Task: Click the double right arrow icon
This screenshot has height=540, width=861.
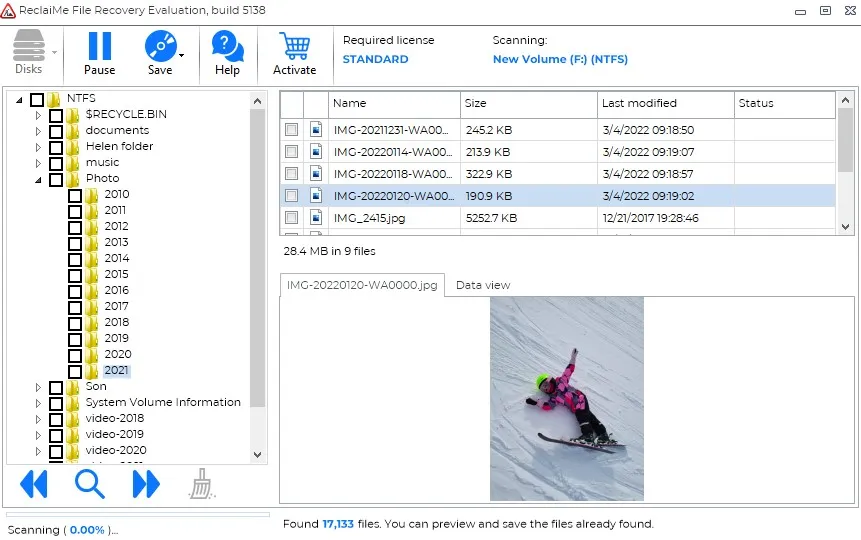Action: 146,484
